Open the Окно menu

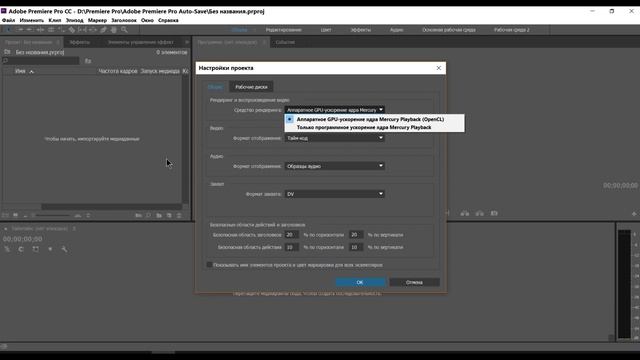(x=147, y=20)
